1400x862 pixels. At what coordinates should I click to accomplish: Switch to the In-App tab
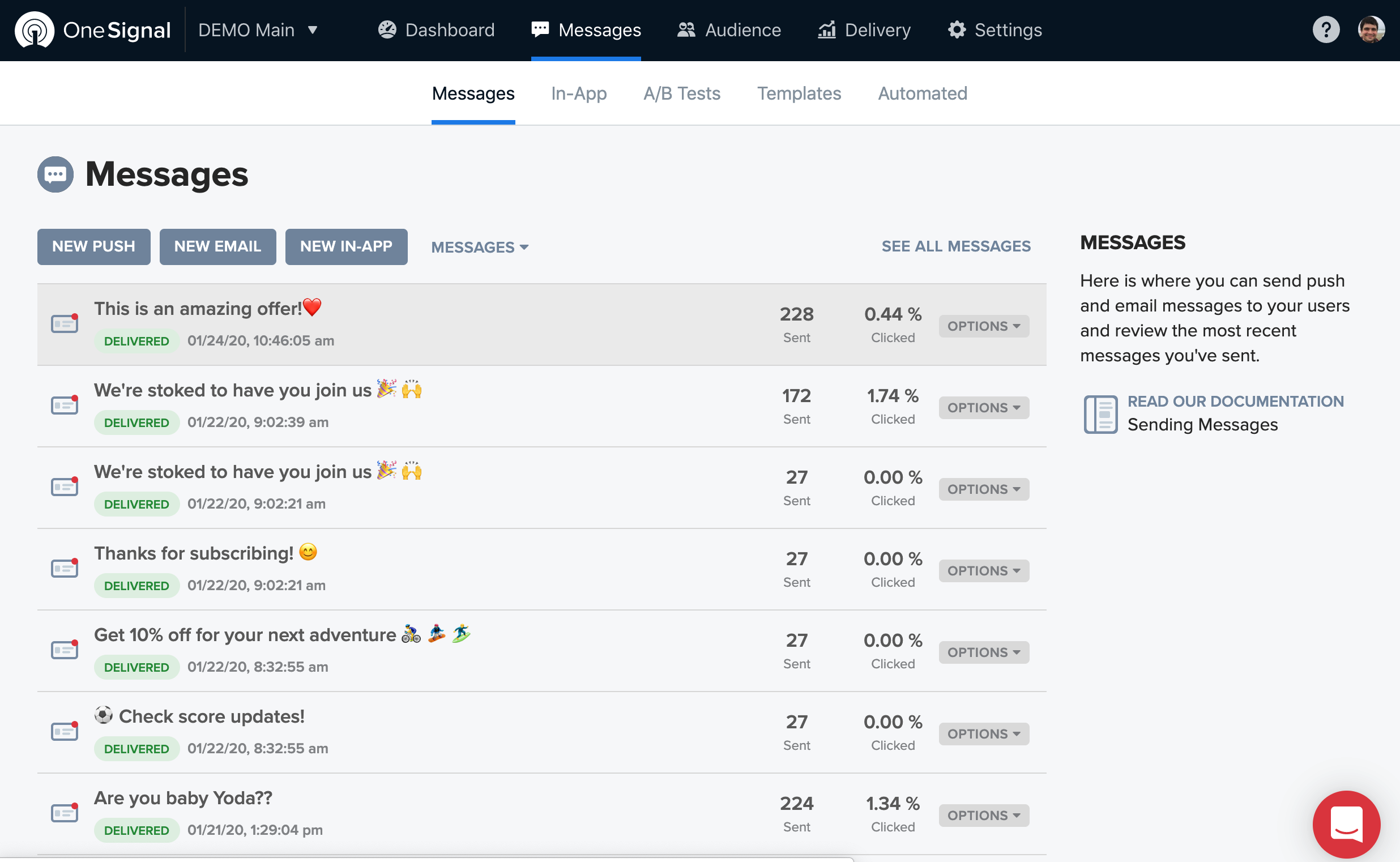tap(579, 93)
